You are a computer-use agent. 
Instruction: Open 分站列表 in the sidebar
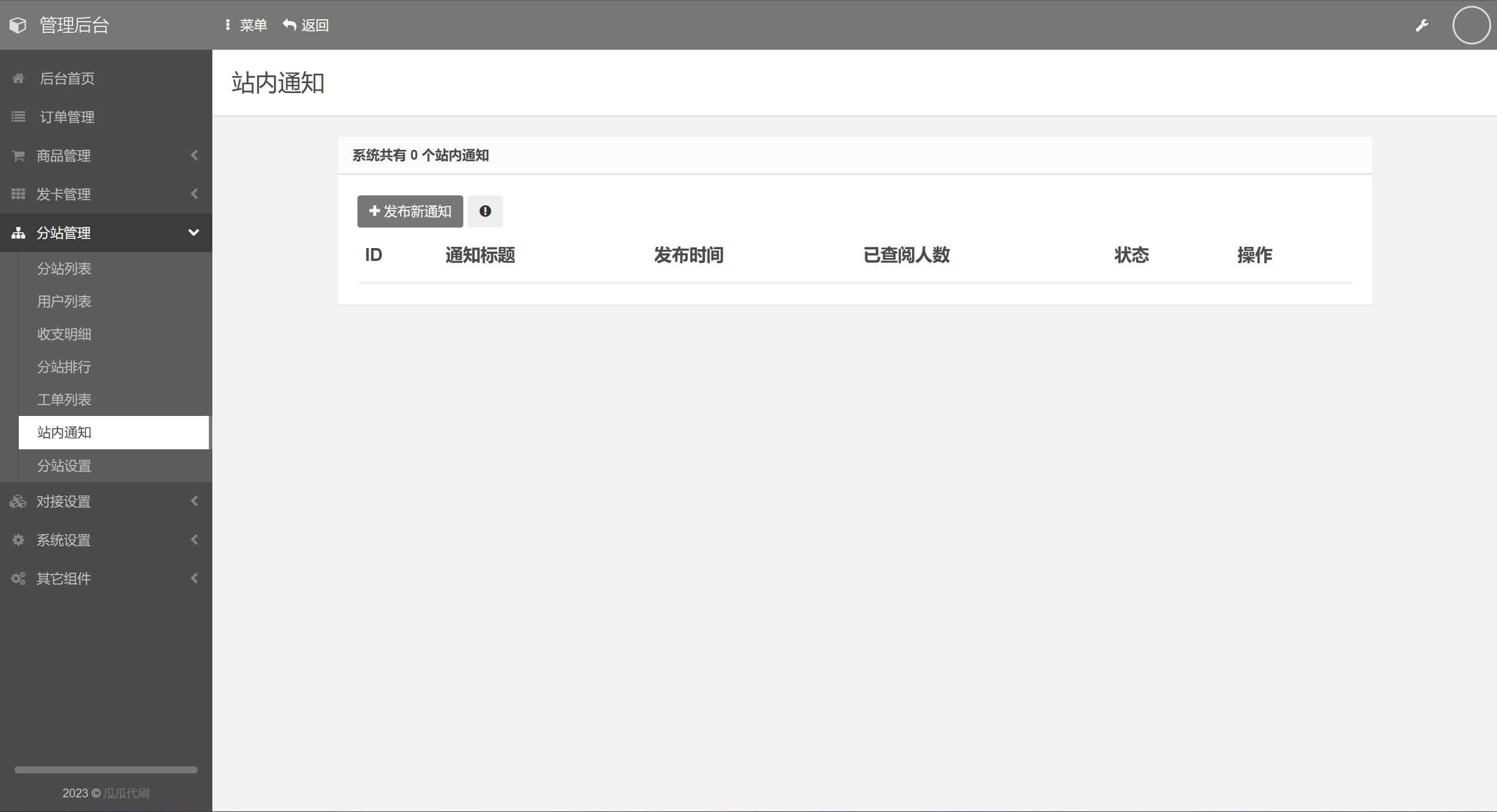[64, 269]
